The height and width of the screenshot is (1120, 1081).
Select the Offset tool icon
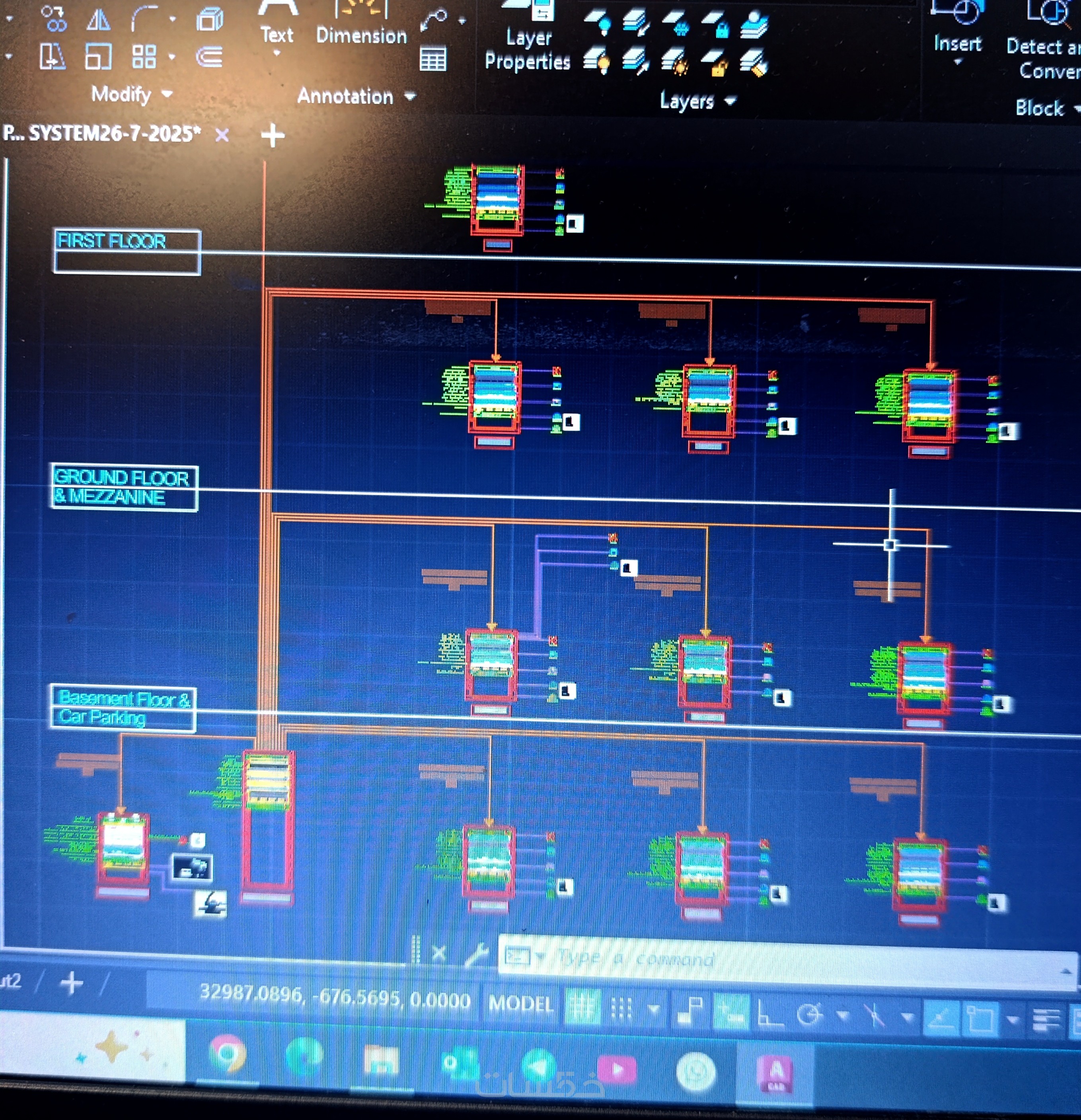pyautogui.click(x=209, y=57)
